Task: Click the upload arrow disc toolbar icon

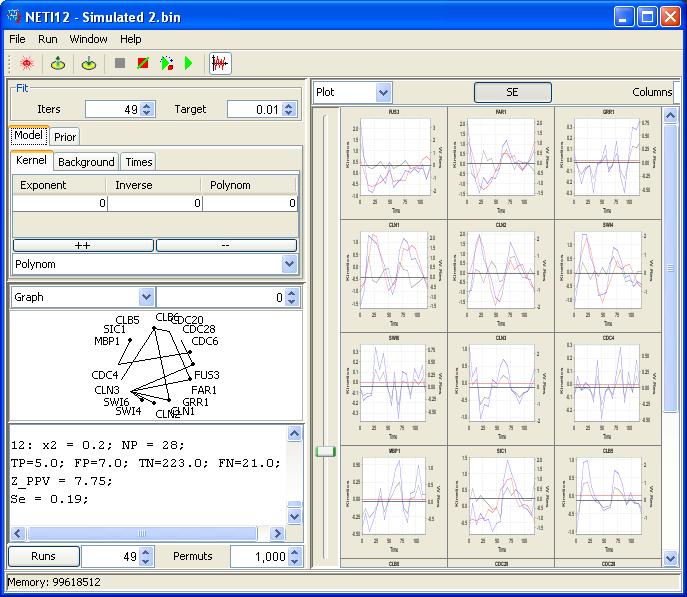Action: click(58, 64)
